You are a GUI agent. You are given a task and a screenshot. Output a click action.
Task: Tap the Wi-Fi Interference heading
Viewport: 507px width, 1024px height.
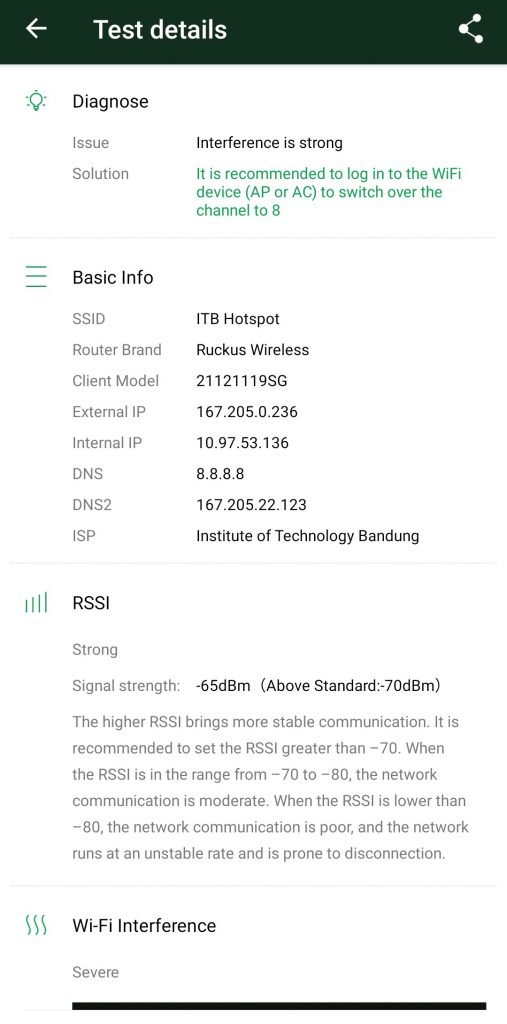coord(144,925)
